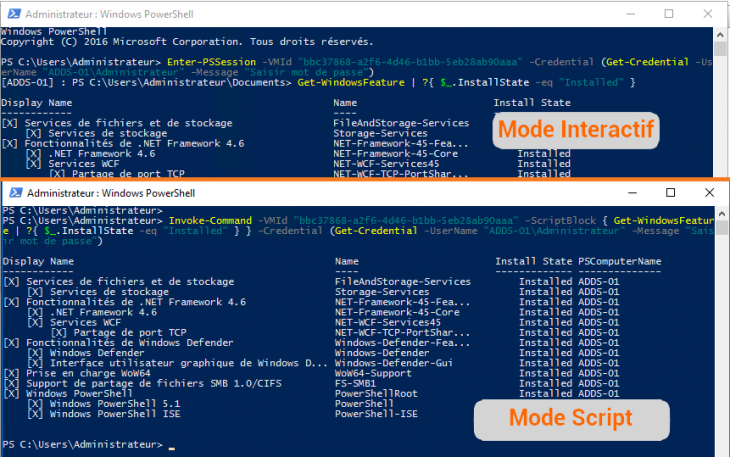This screenshot has height=457, width=730.
Task: Click 'Get-Credential' in the top window command
Action: tap(647, 62)
